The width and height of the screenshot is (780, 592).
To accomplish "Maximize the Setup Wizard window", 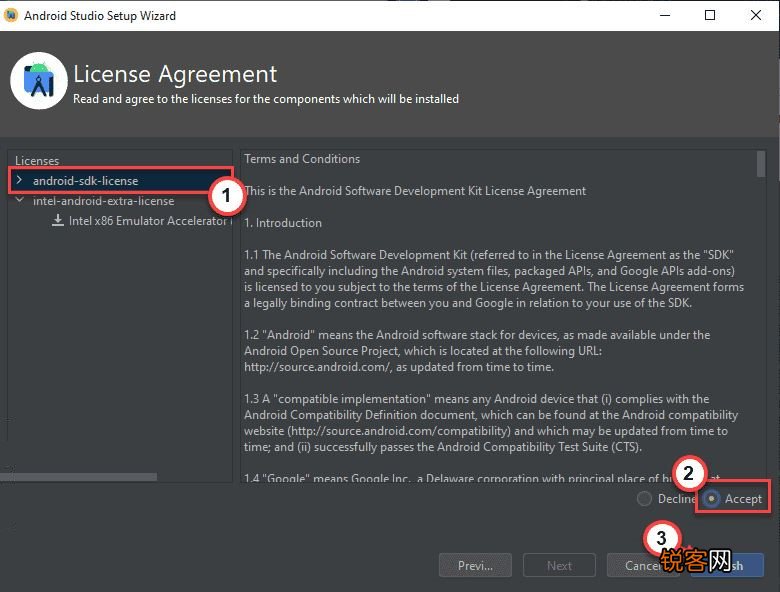I will (x=710, y=15).
